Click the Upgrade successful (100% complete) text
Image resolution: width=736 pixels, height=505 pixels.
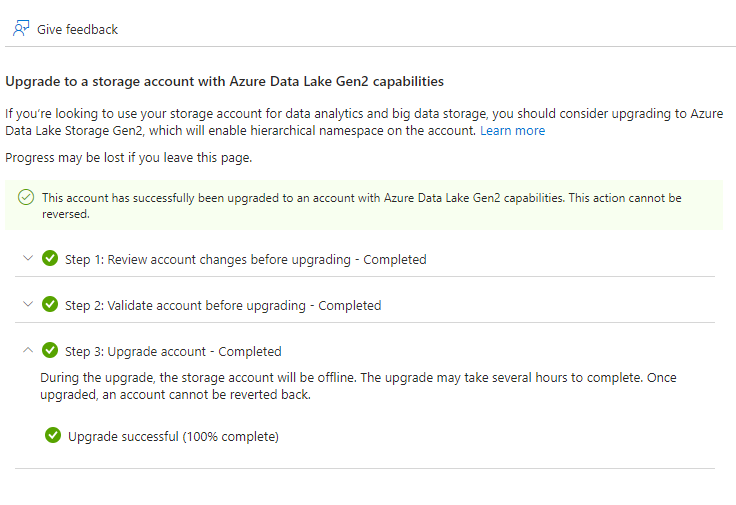point(173,437)
